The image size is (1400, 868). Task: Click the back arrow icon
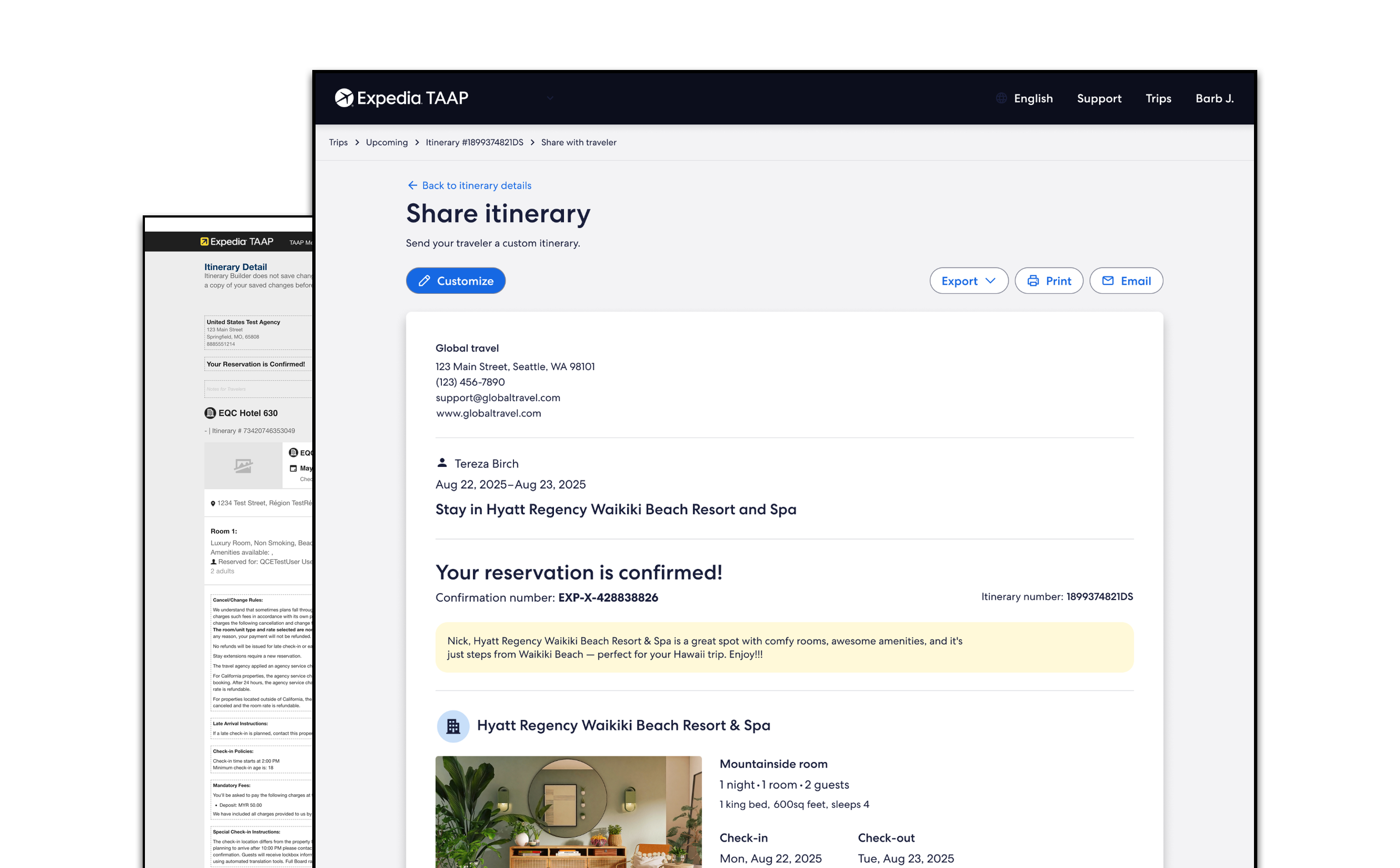[x=412, y=185]
